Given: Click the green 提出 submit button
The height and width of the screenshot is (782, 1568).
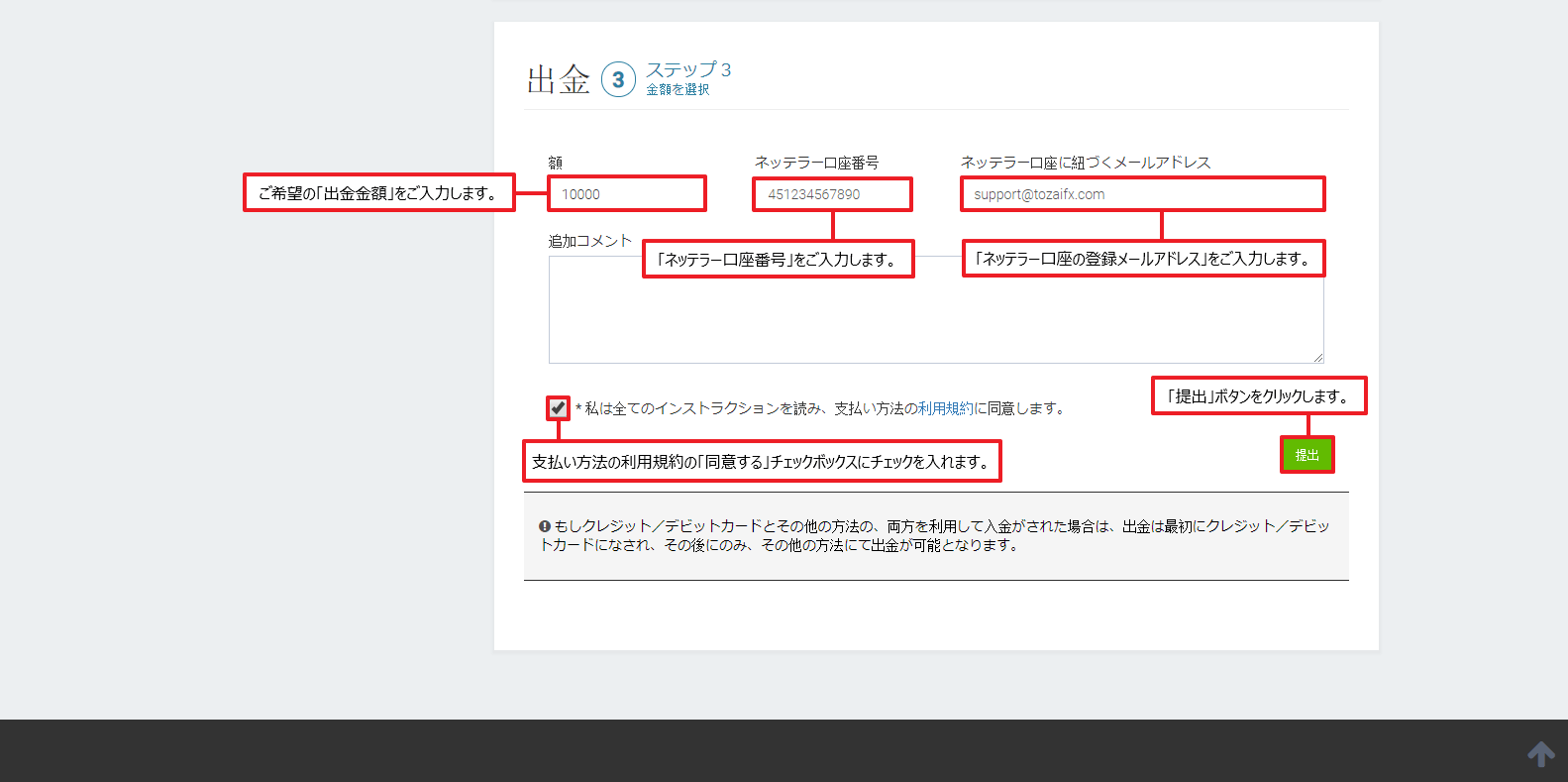Looking at the screenshot, I should point(1307,455).
